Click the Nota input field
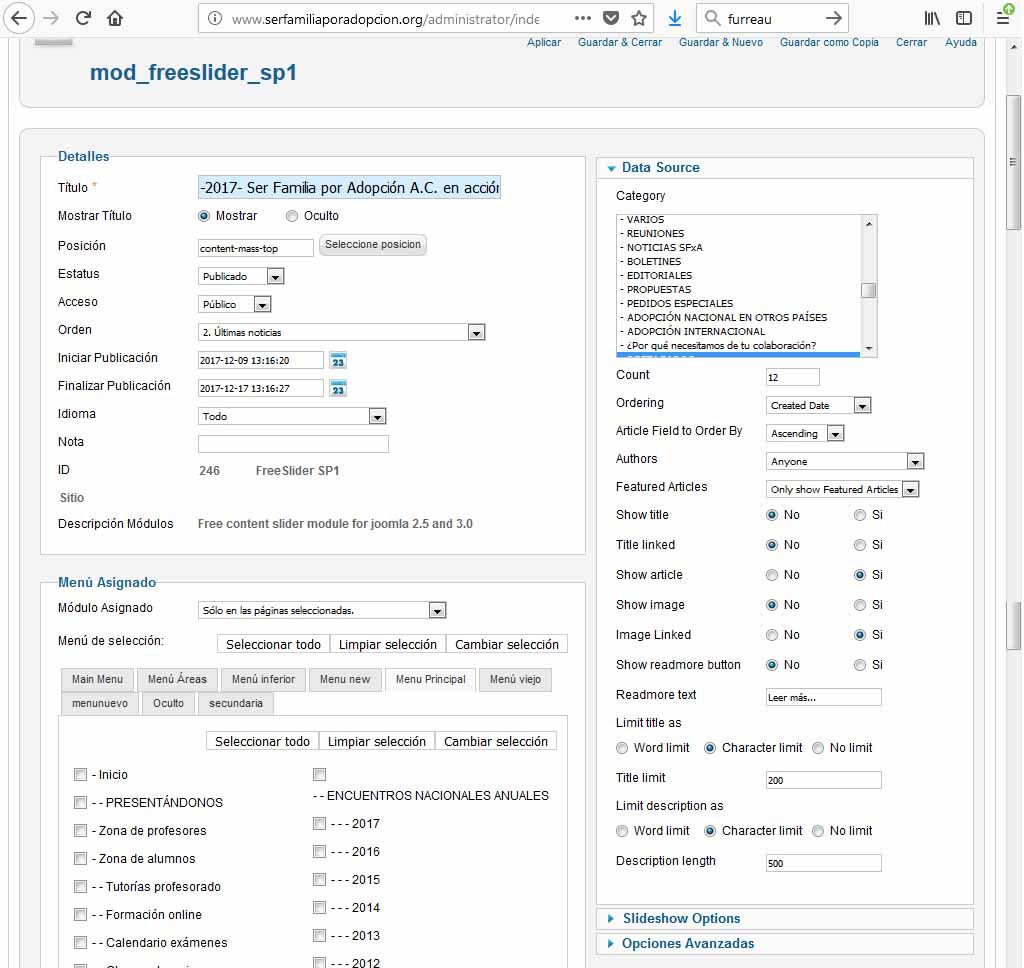 pos(293,444)
